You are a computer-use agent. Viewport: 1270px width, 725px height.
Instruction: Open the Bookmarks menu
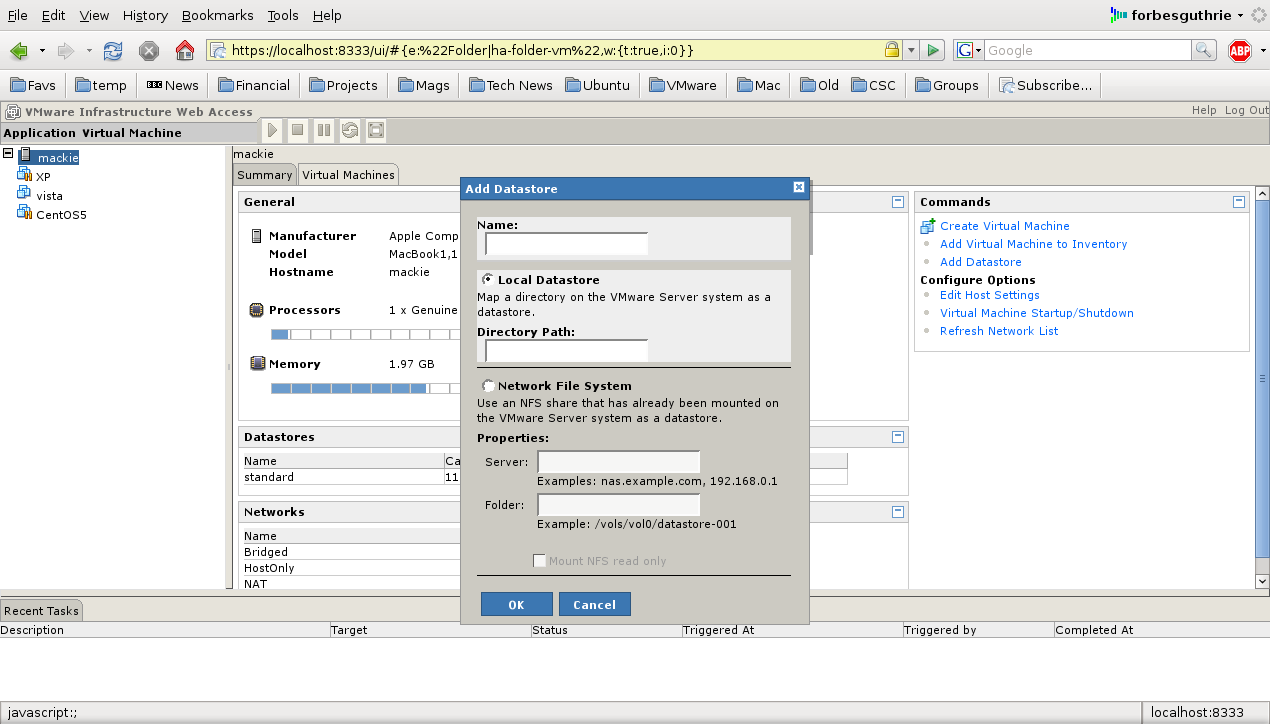[x=218, y=15]
